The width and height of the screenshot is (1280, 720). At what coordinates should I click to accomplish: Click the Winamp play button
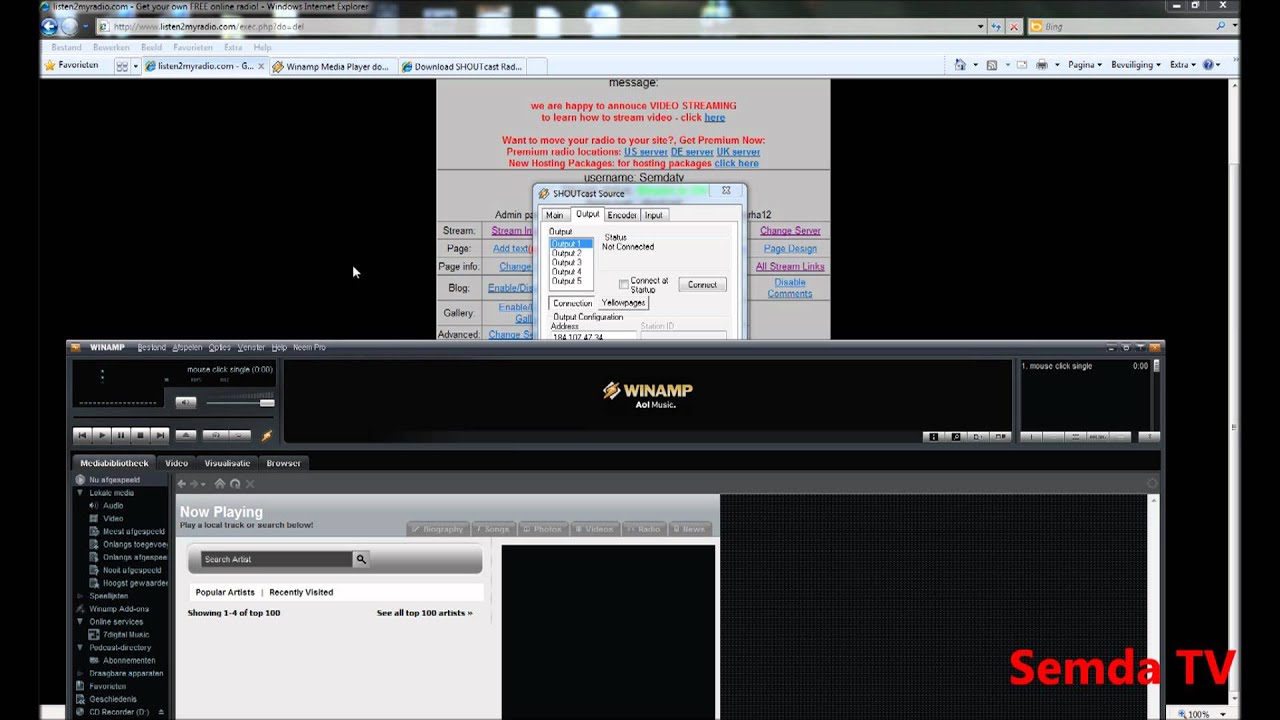[x=102, y=435]
